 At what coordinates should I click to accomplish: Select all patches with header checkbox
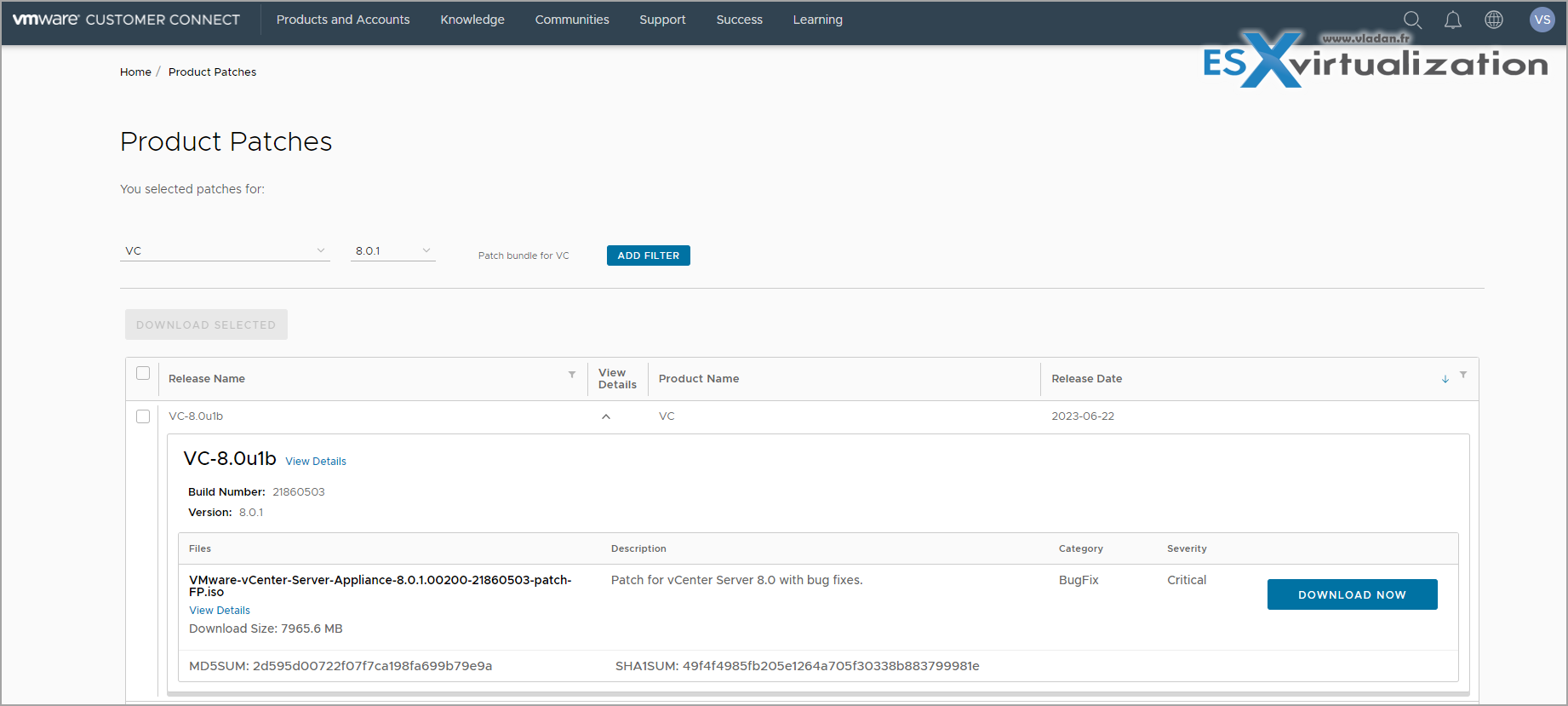click(x=143, y=373)
